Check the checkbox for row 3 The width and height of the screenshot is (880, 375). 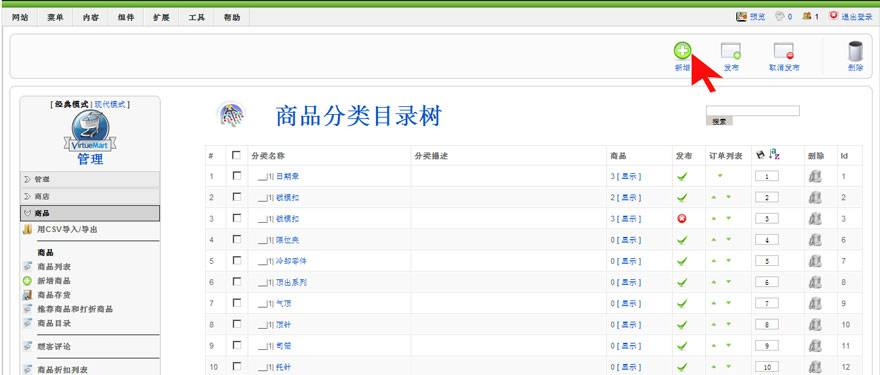236,218
